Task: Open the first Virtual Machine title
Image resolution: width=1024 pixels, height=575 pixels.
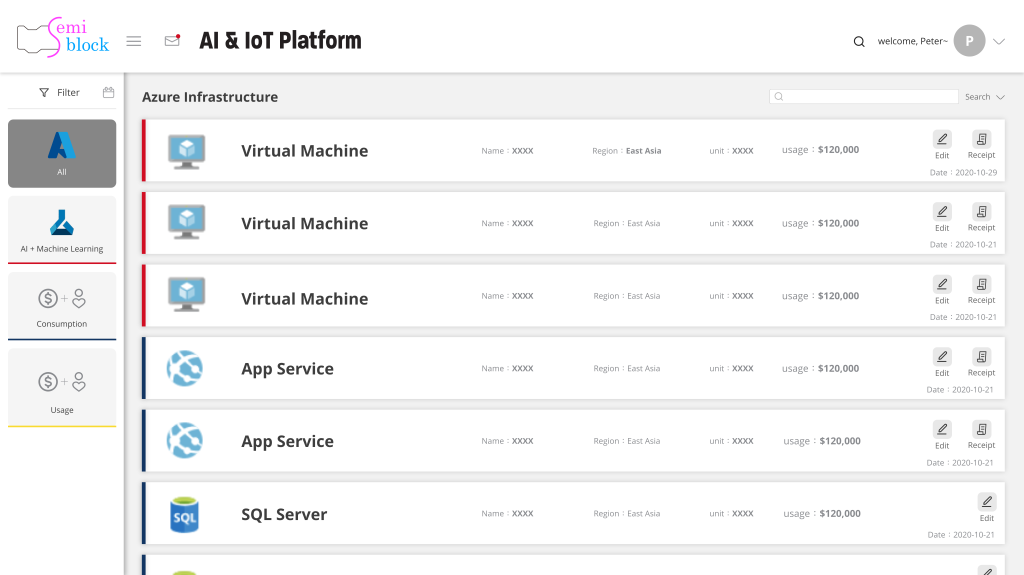Action: click(304, 151)
